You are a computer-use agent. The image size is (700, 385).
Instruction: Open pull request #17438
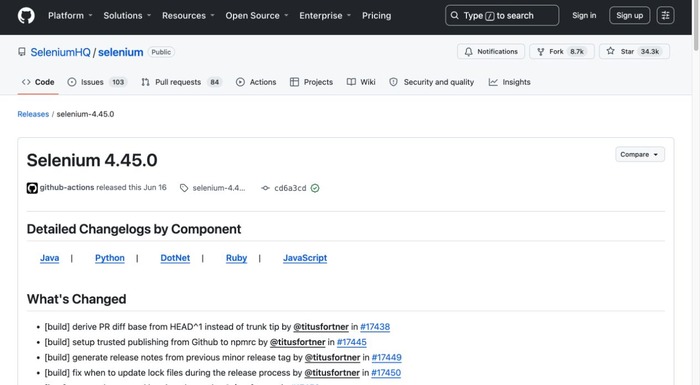(375, 327)
